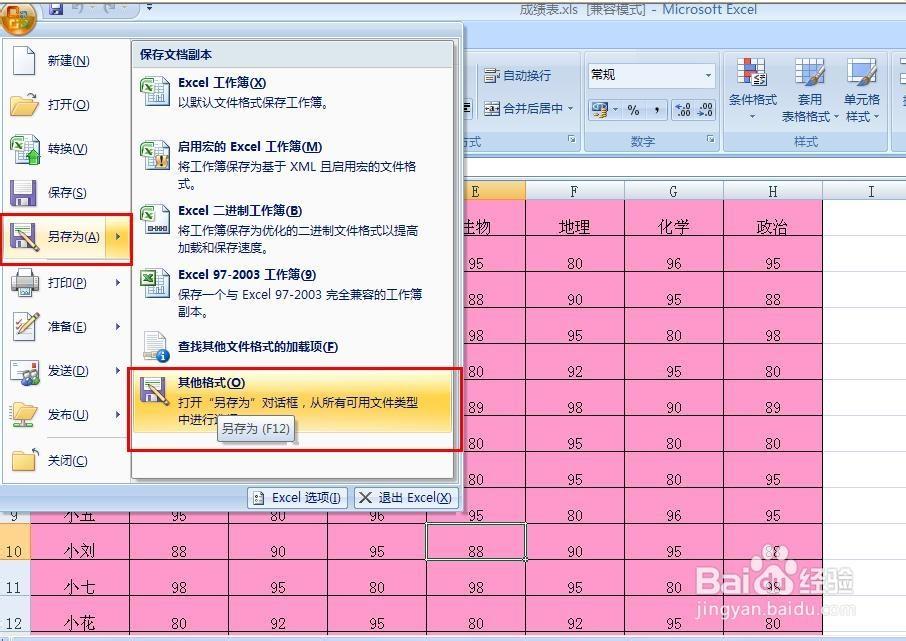Expand the 发送(D) submenu arrow
Viewport: 906px width, 641px height.
click(118, 370)
